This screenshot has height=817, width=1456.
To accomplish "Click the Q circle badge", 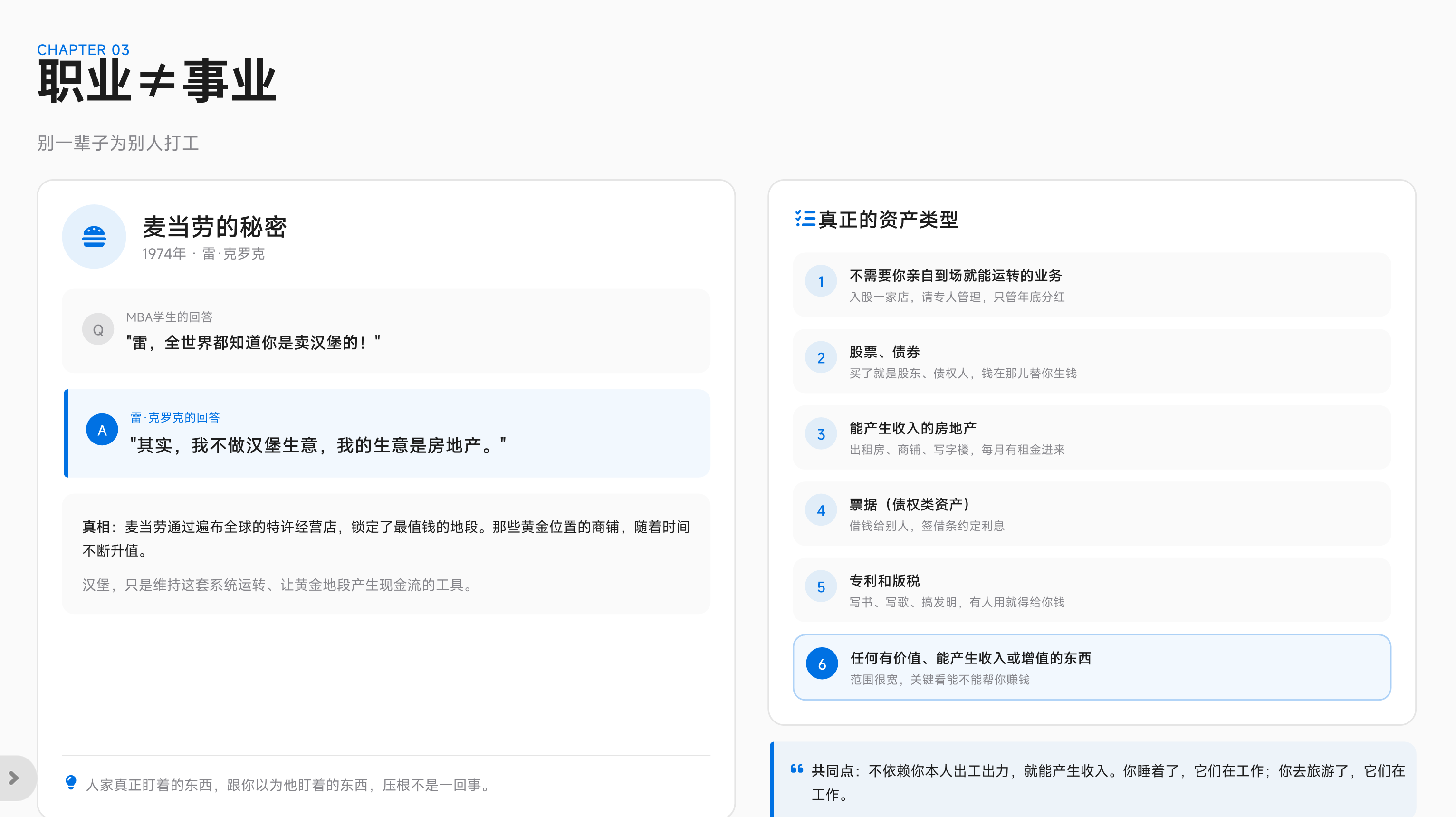I will click(98, 330).
